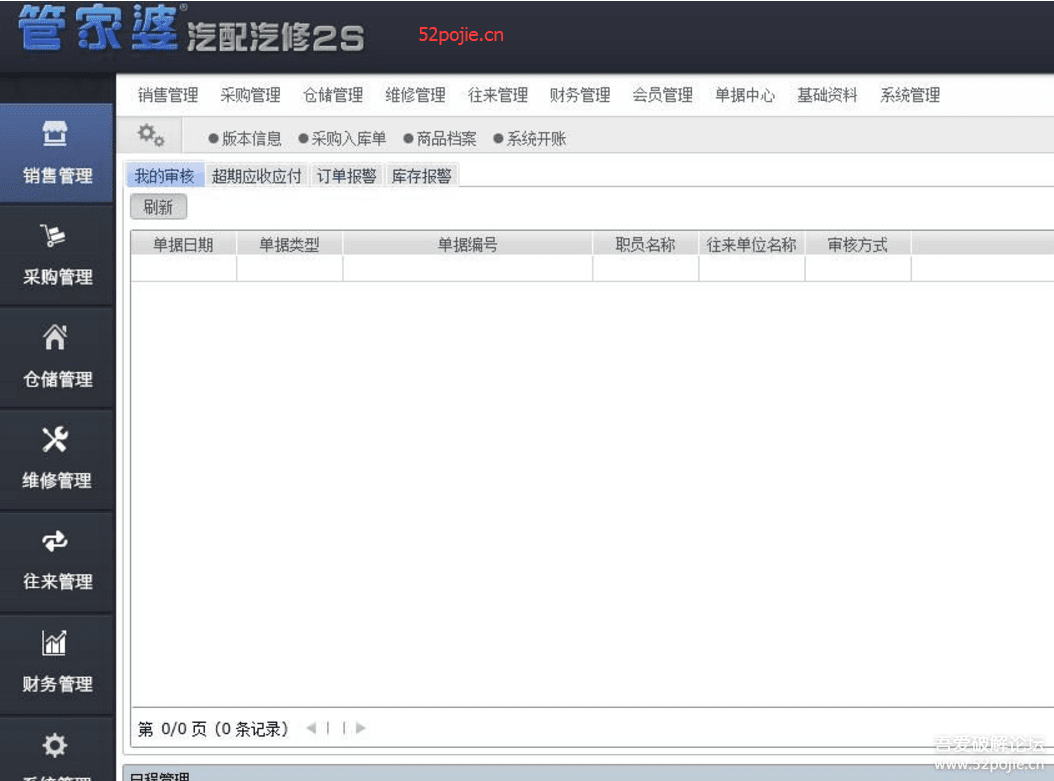Open 基础资料 top menu
The image size is (1054, 781).
coord(827,95)
